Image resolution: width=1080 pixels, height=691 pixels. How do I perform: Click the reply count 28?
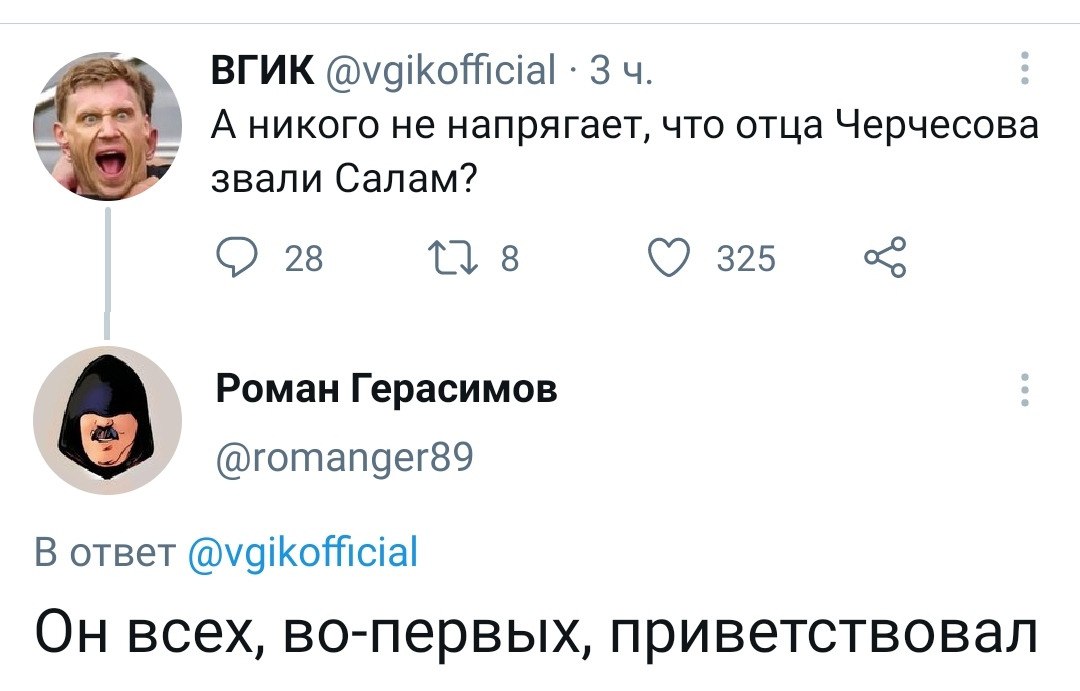304,261
